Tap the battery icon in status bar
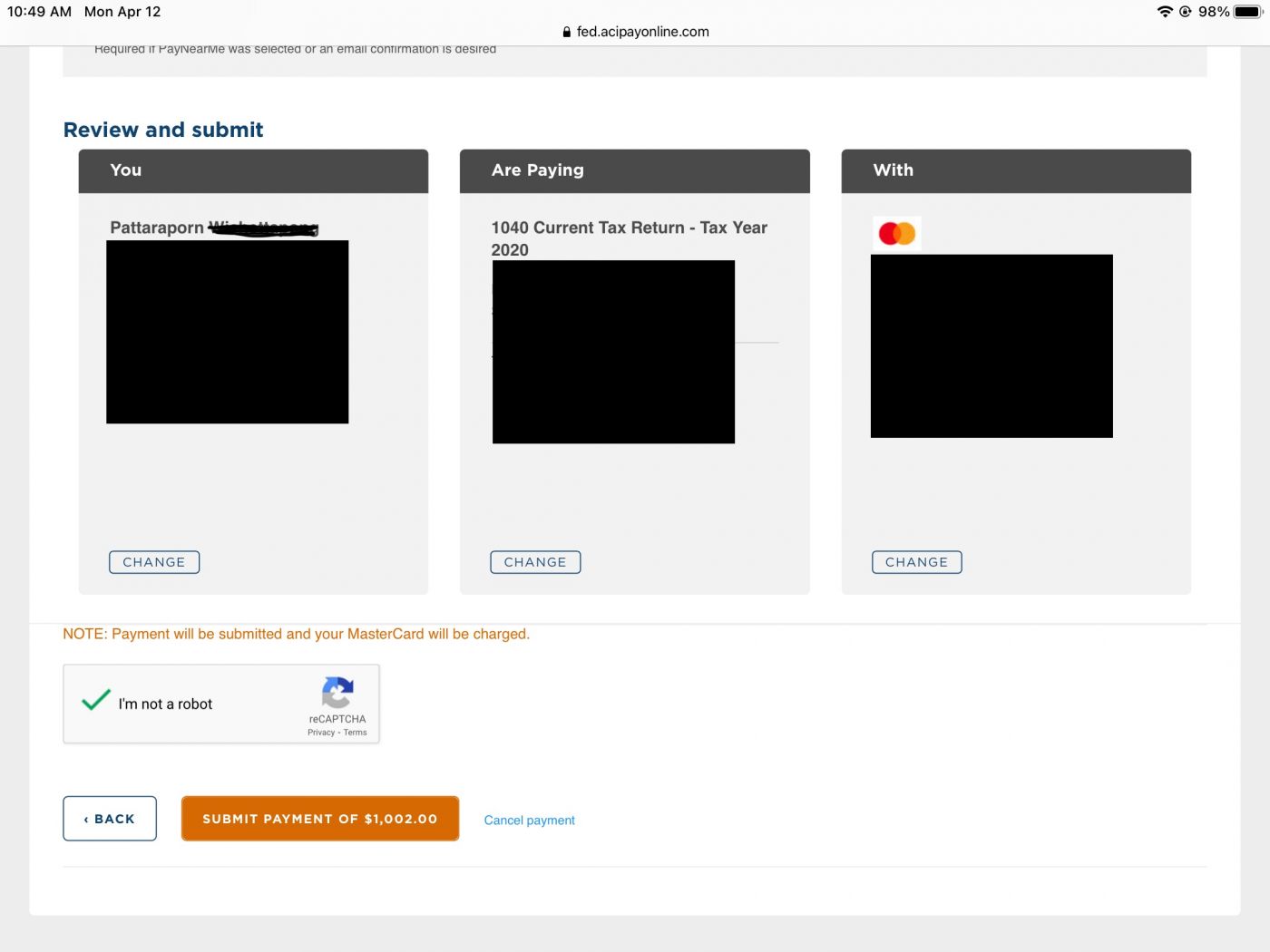1270x952 pixels. click(x=1247, y=12)
